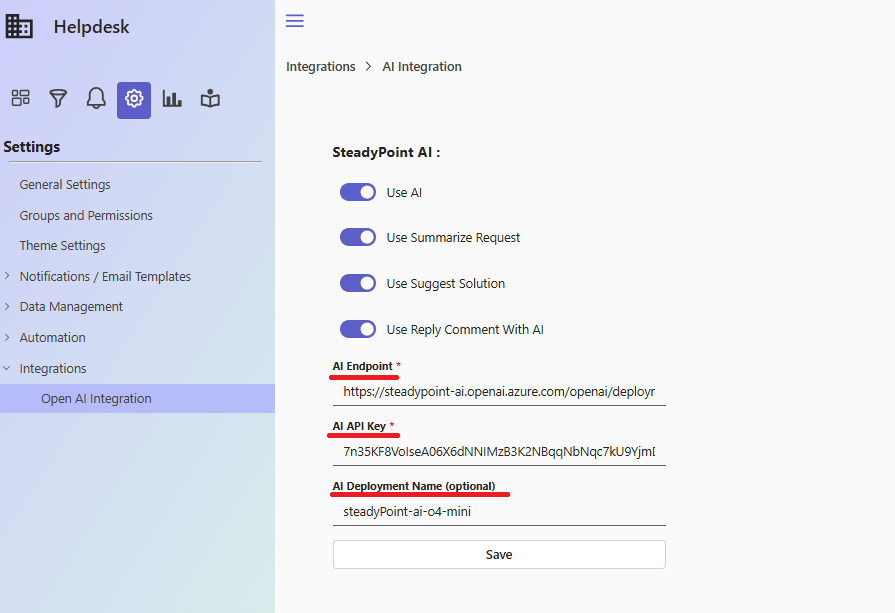Image resolution: width=895 pixels, height=613 pixels.
Task: Open the reports bar chart icon
Action: click(172, 98)
